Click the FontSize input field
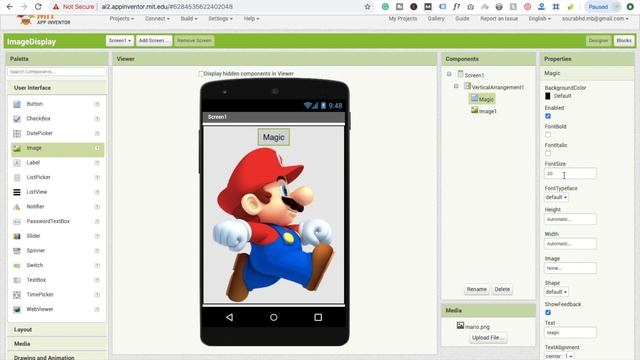 point(570,174)
